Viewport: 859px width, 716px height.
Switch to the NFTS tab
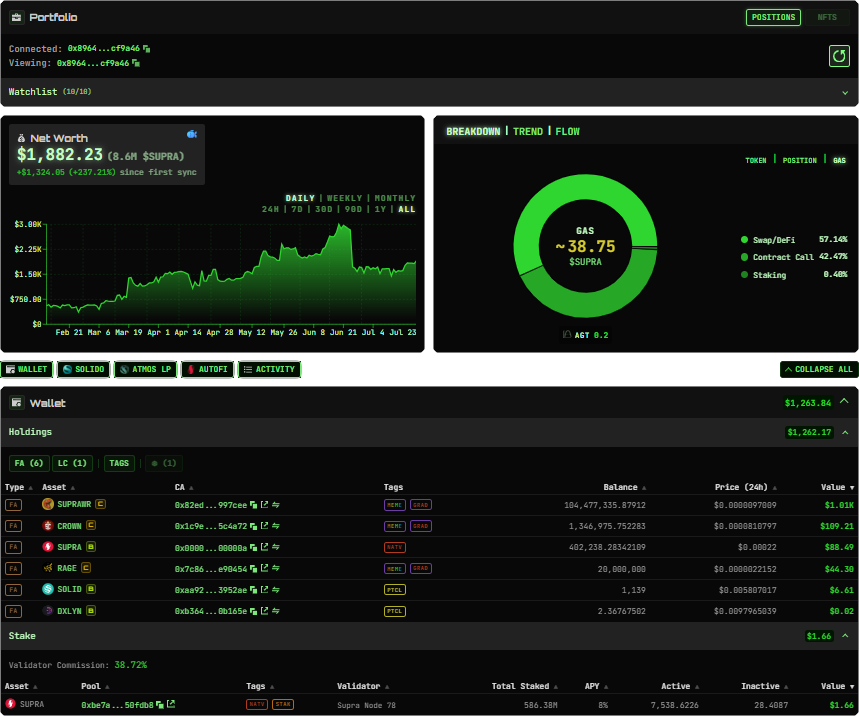827,18
